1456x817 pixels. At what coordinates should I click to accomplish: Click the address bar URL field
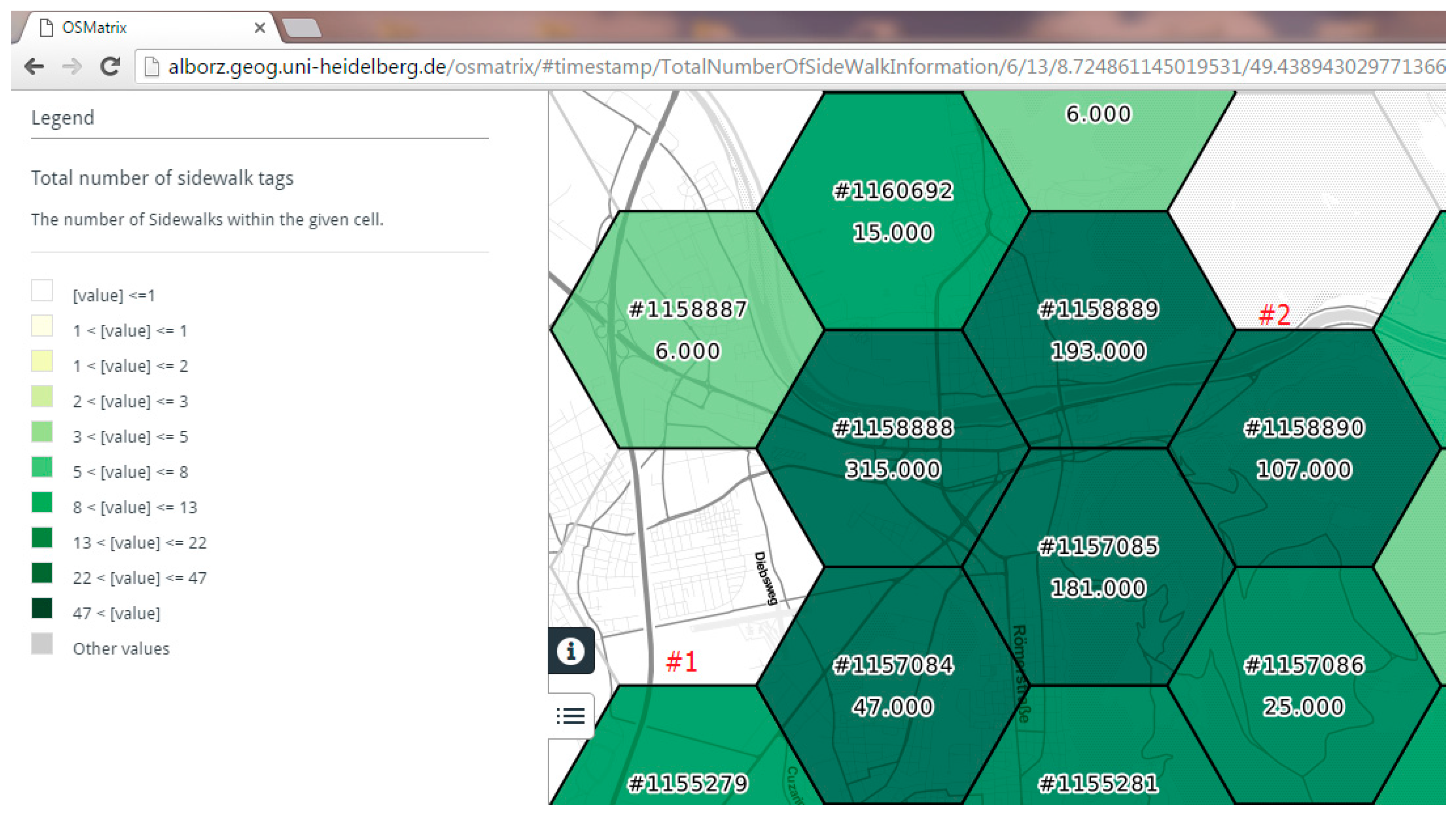(x=791, y=67)
